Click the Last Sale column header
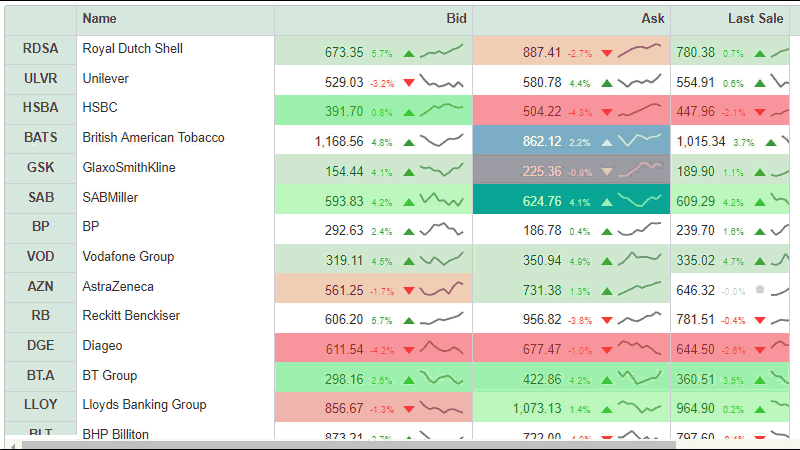Viewport: 800px width, 450px height. (755, 19)
